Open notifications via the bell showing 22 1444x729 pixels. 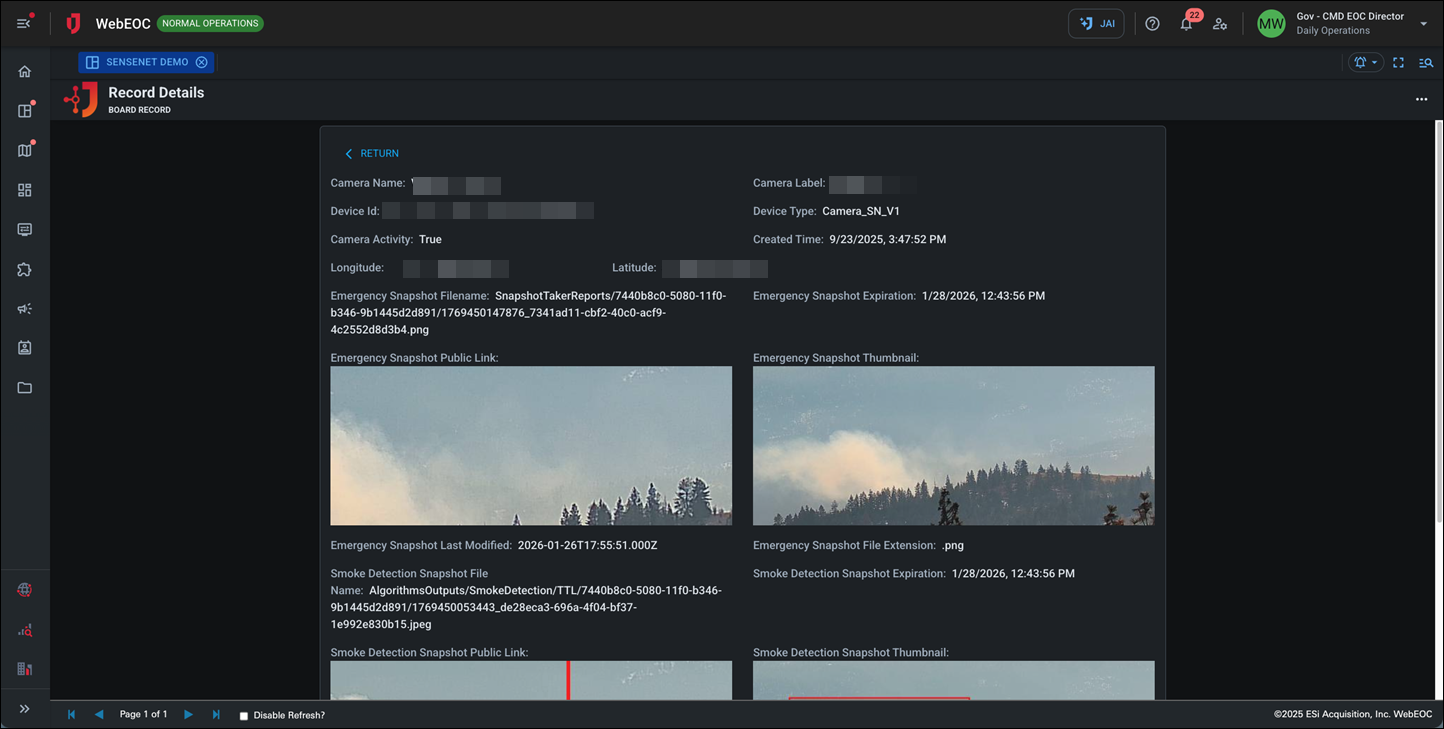[1186, 24]
